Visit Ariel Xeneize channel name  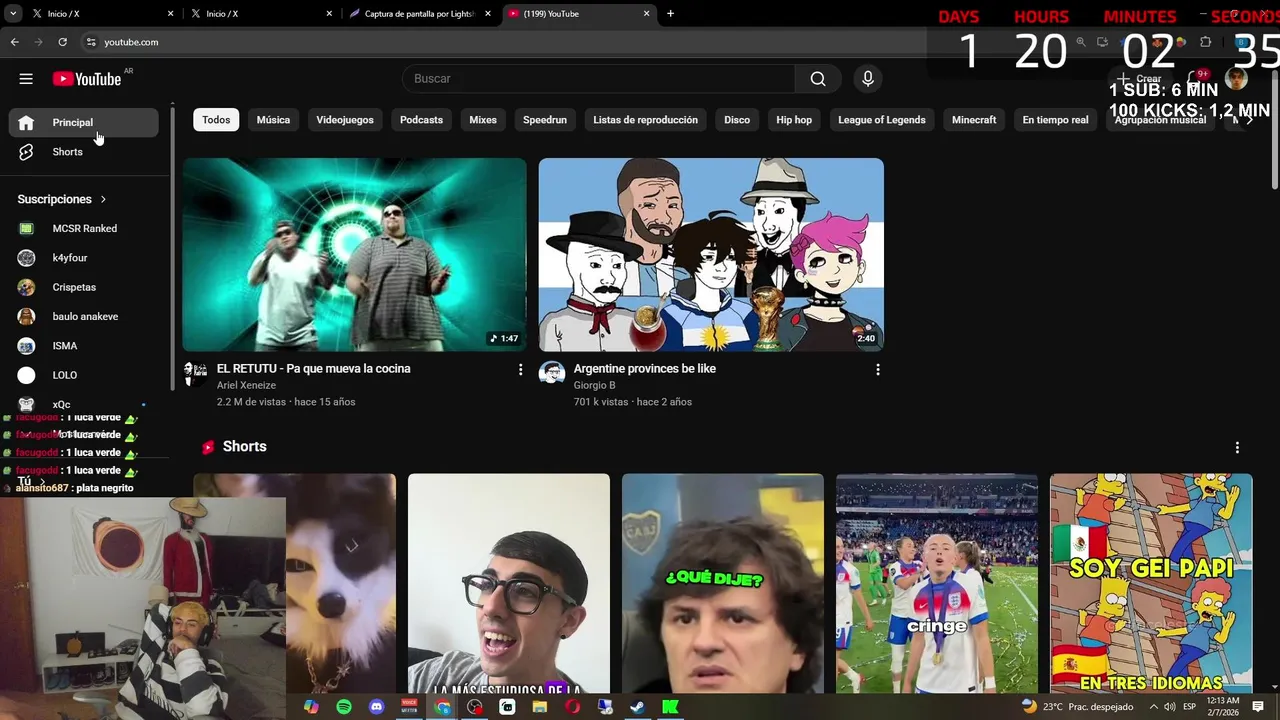click(246, 385)
